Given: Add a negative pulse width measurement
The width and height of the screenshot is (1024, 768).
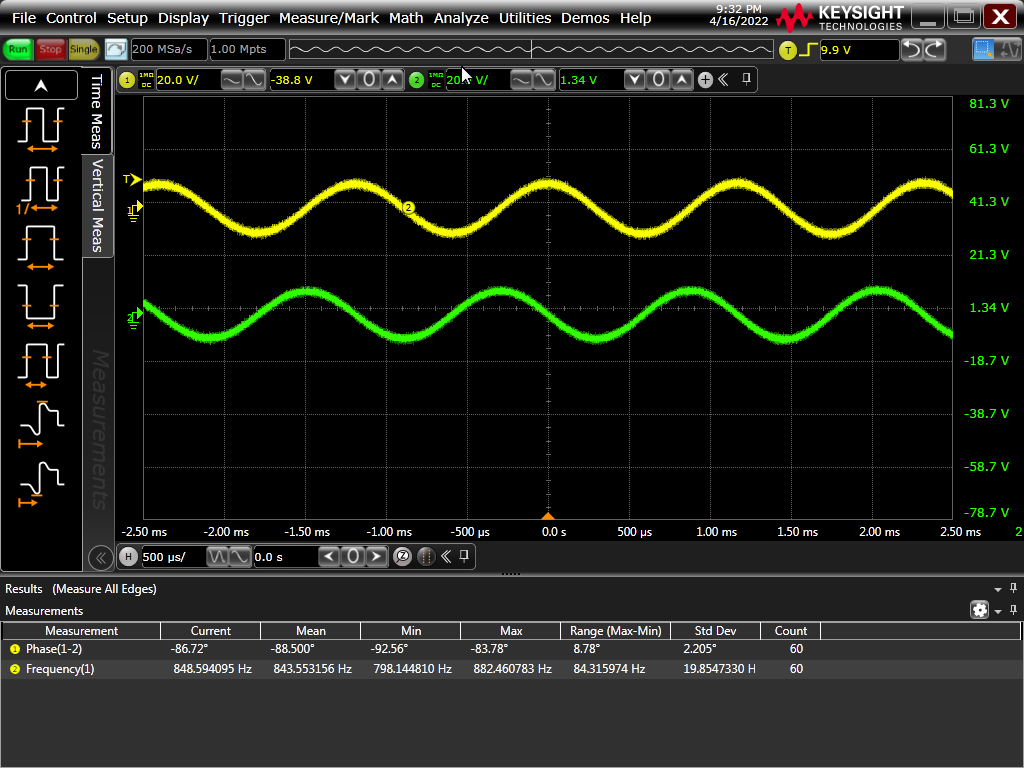Looking at the screenshot, I should point(40,305).
